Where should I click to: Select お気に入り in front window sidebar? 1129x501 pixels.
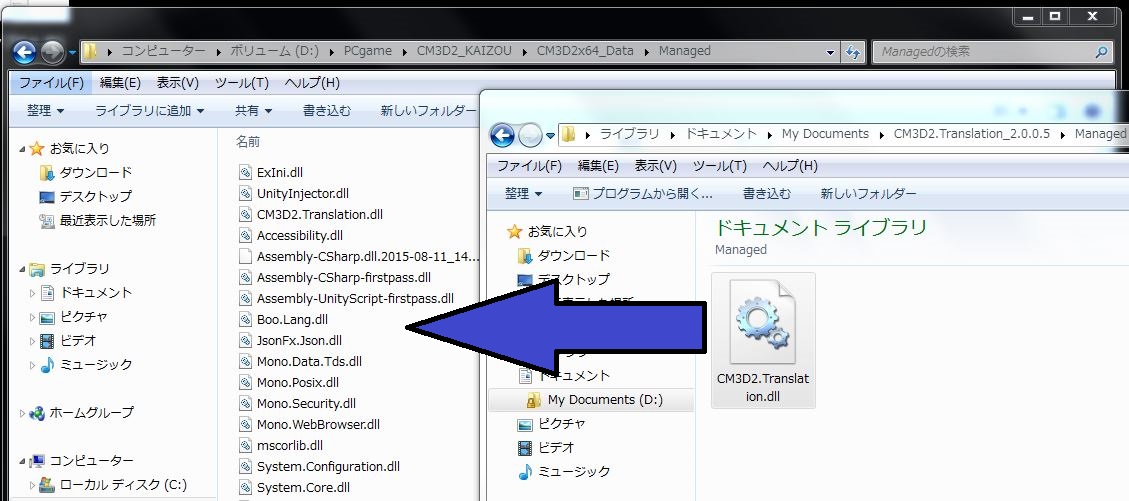pos(547,231)
